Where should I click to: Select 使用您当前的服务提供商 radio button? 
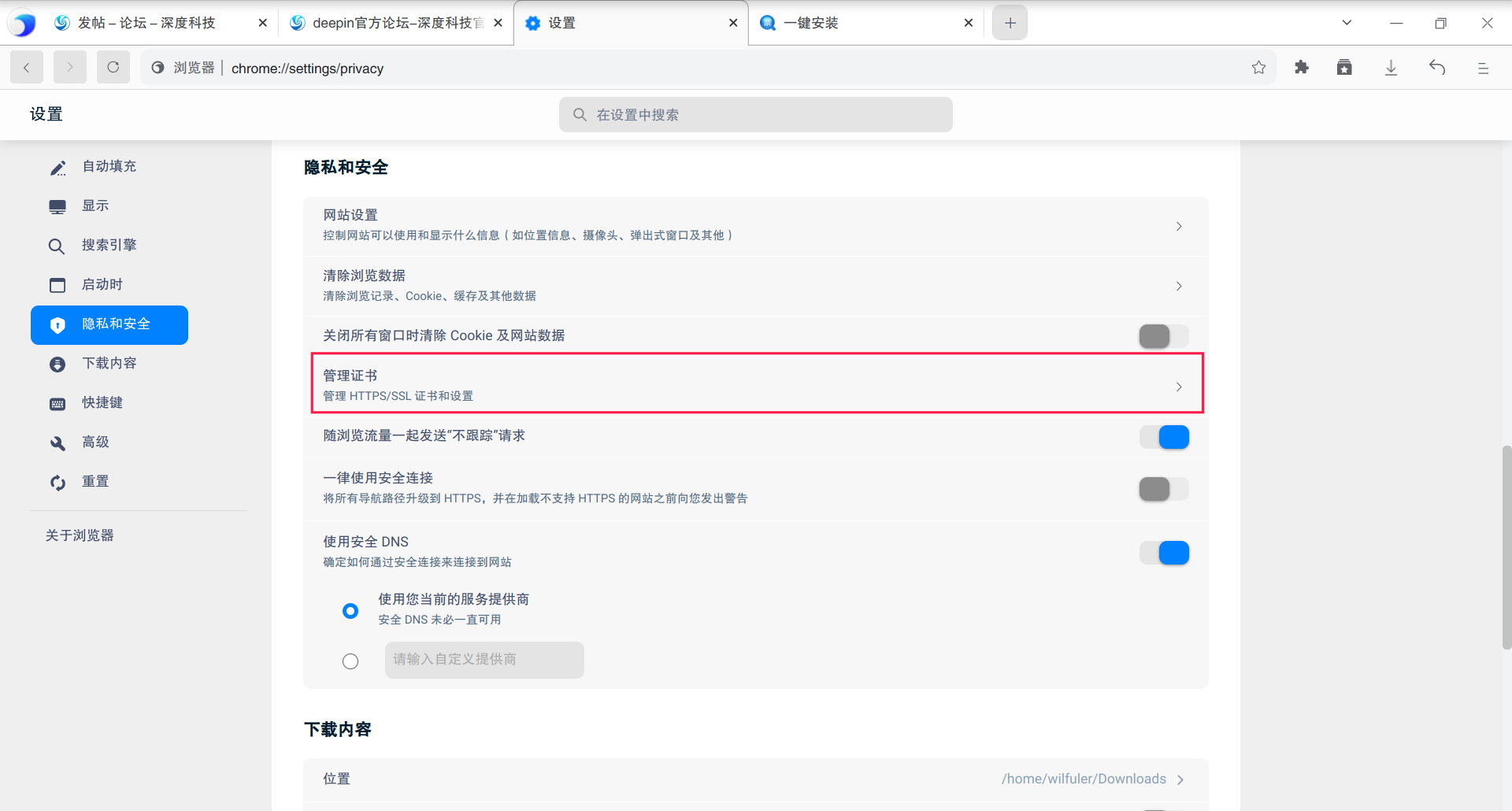click(350, 611)
